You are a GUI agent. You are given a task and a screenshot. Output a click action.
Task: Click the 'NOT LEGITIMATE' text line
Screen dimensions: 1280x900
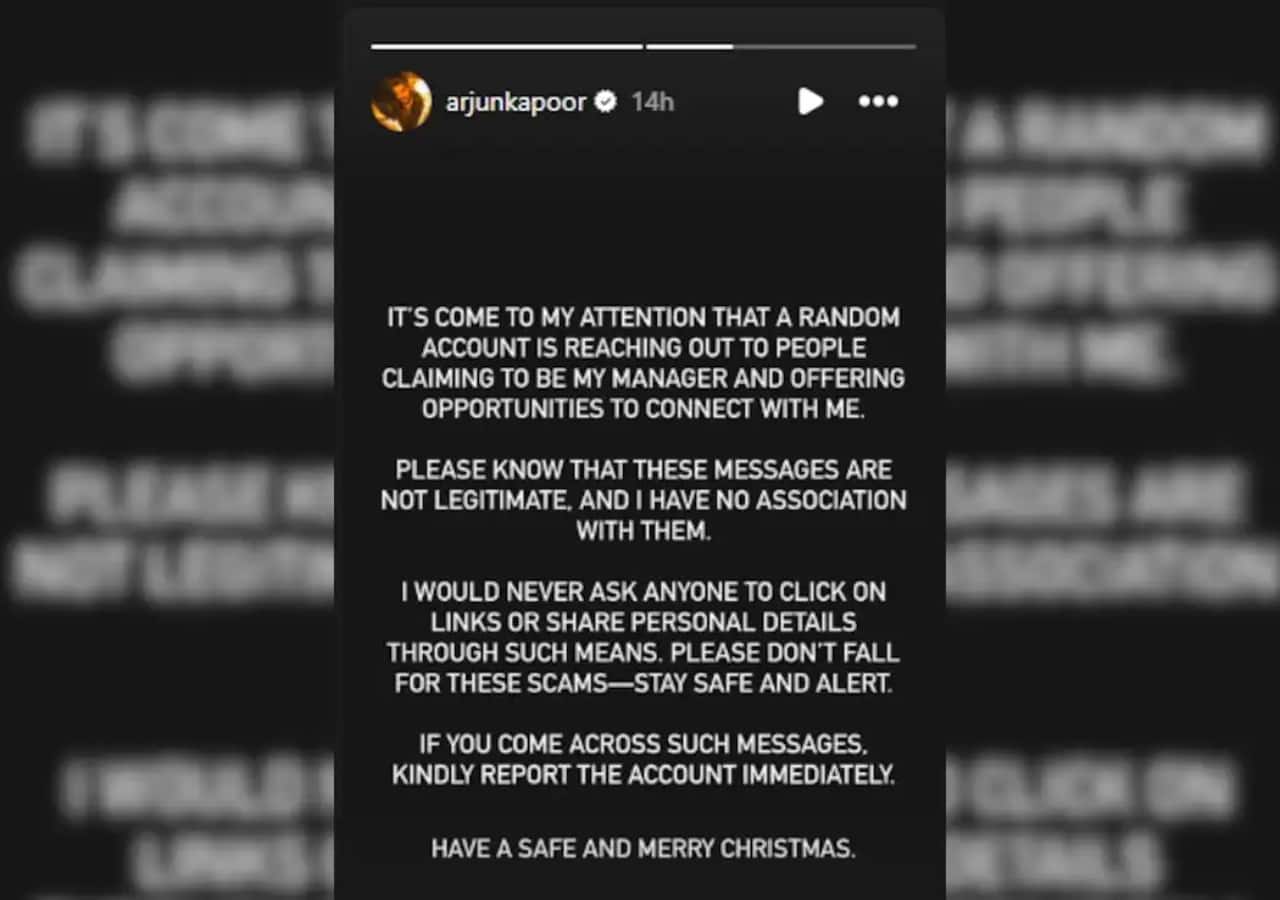pyautogui.click(x=643, y=500)
